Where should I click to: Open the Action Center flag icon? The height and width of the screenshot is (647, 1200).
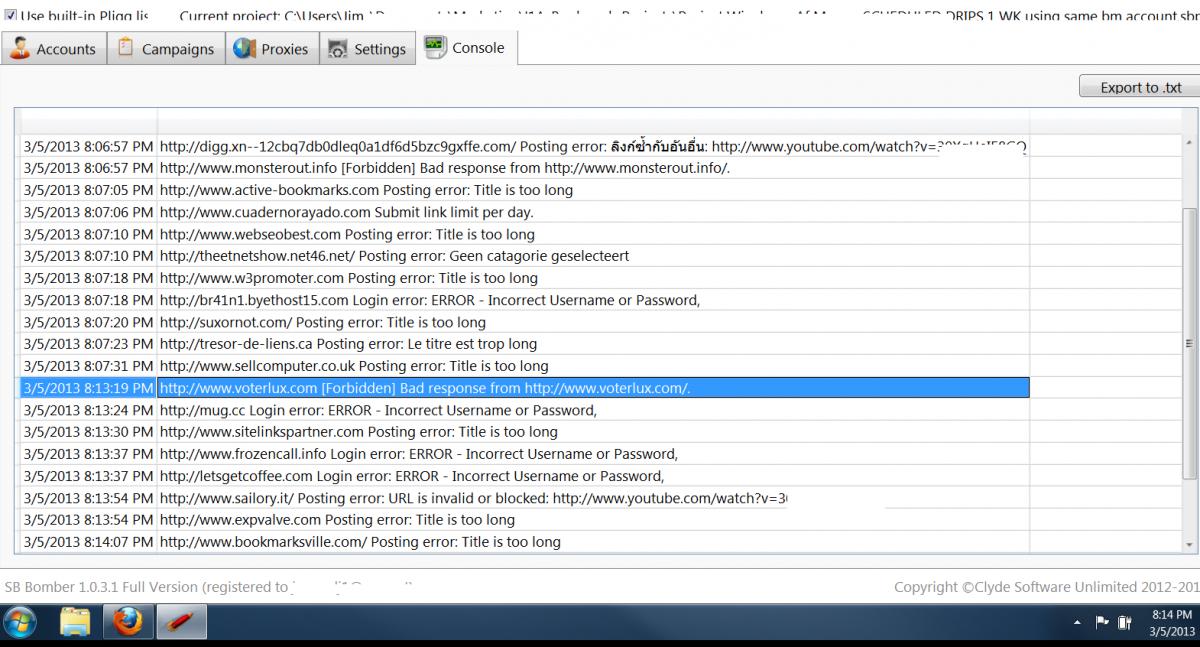click(1102, 623)
